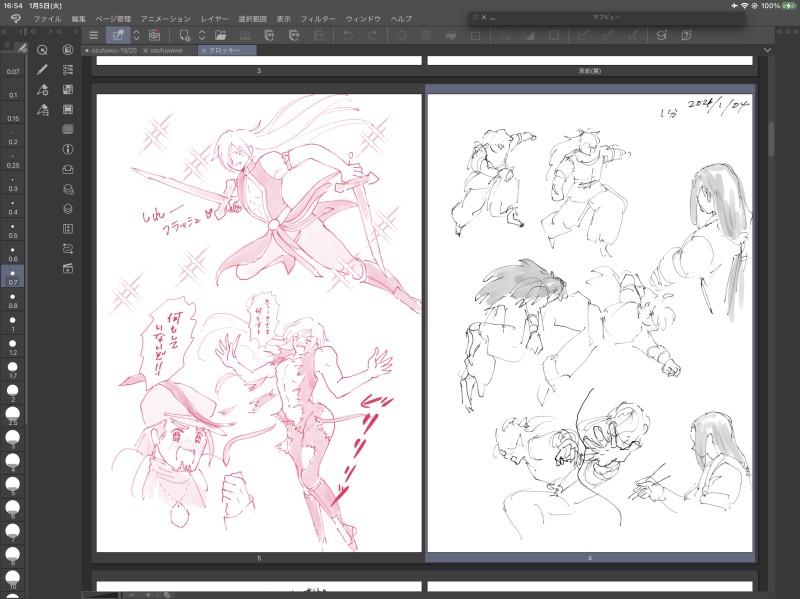800x599 pixels.
Task: Click the stepper arrows beside the Clip Studio icon
Action: pos(136,35)
